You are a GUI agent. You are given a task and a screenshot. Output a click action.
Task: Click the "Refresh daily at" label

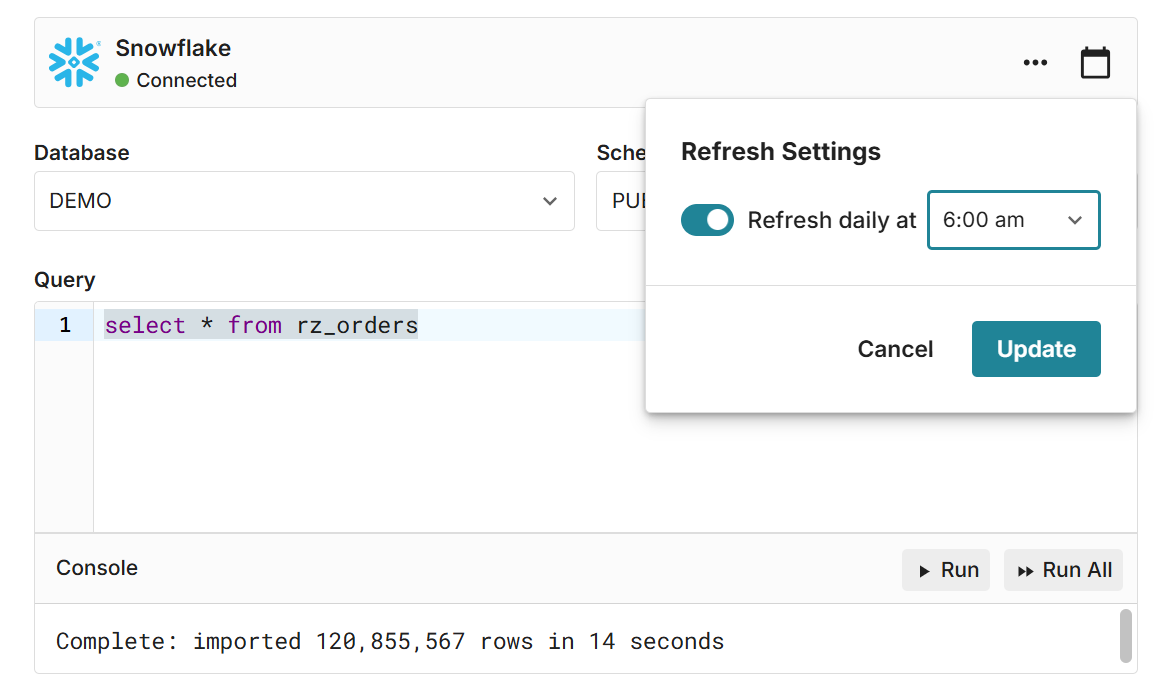click(x=831, y=221)
